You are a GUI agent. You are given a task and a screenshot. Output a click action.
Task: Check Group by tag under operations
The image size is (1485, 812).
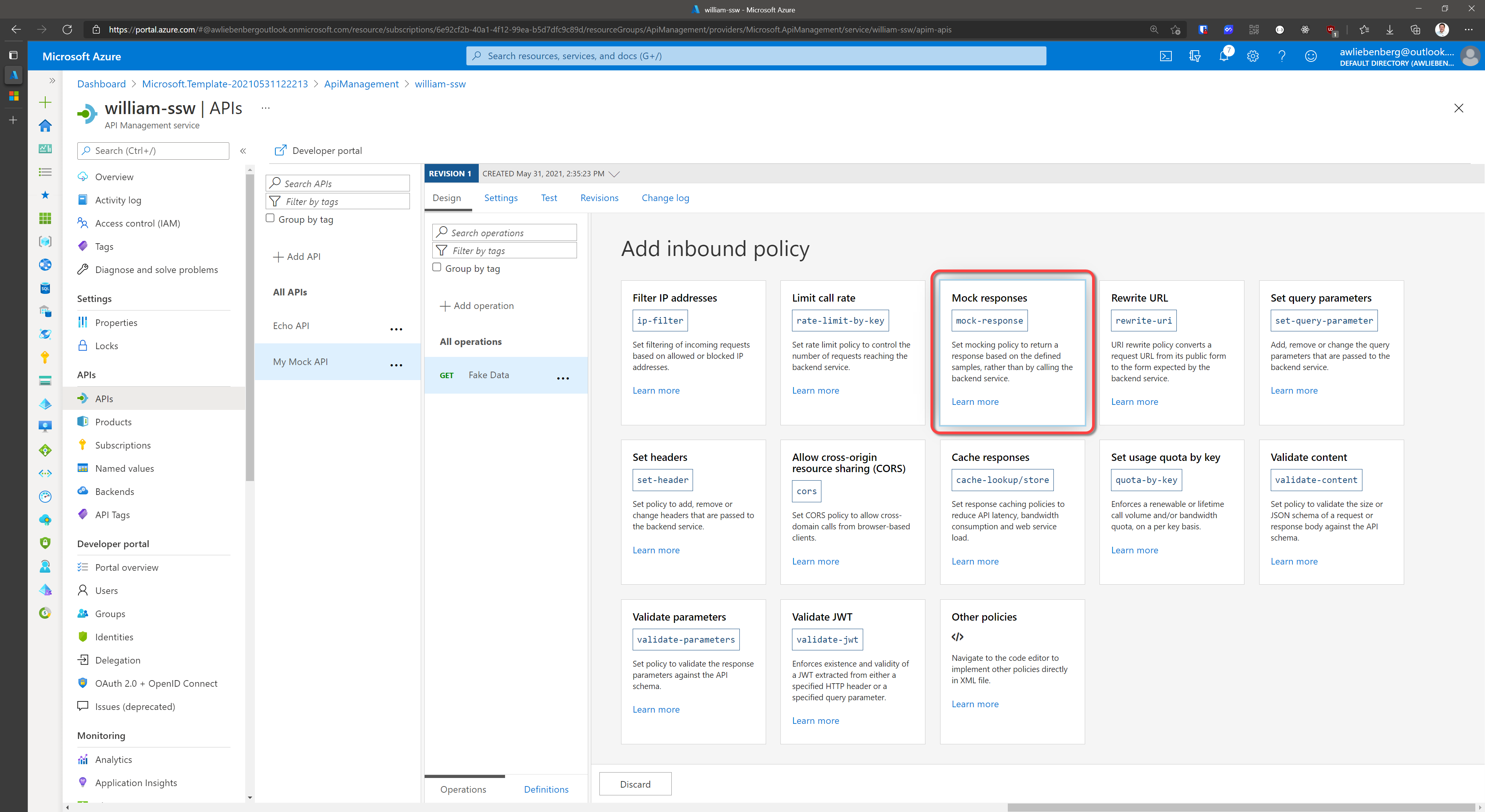(x=437, y=268)
